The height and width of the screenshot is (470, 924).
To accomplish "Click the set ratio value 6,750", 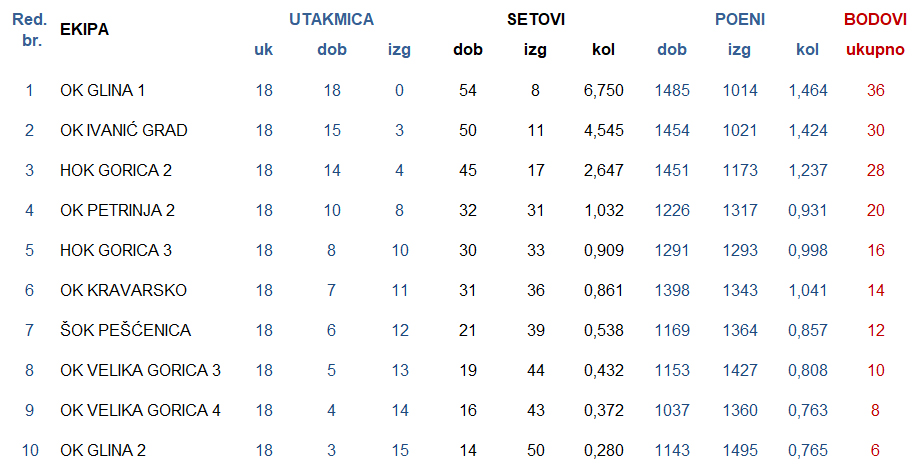I will coord(603,90).
